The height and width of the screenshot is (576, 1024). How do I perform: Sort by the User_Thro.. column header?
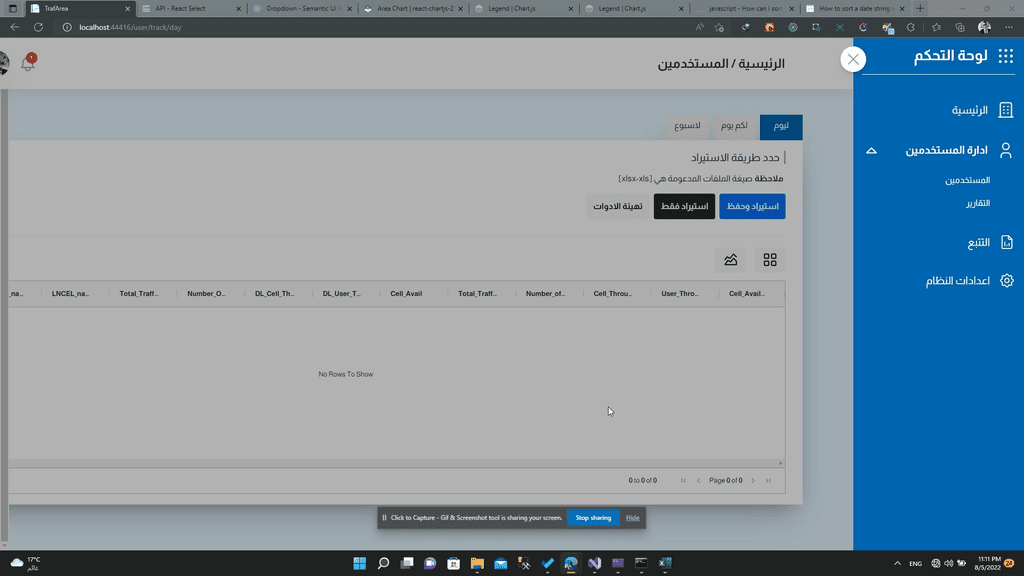(680, 294)
